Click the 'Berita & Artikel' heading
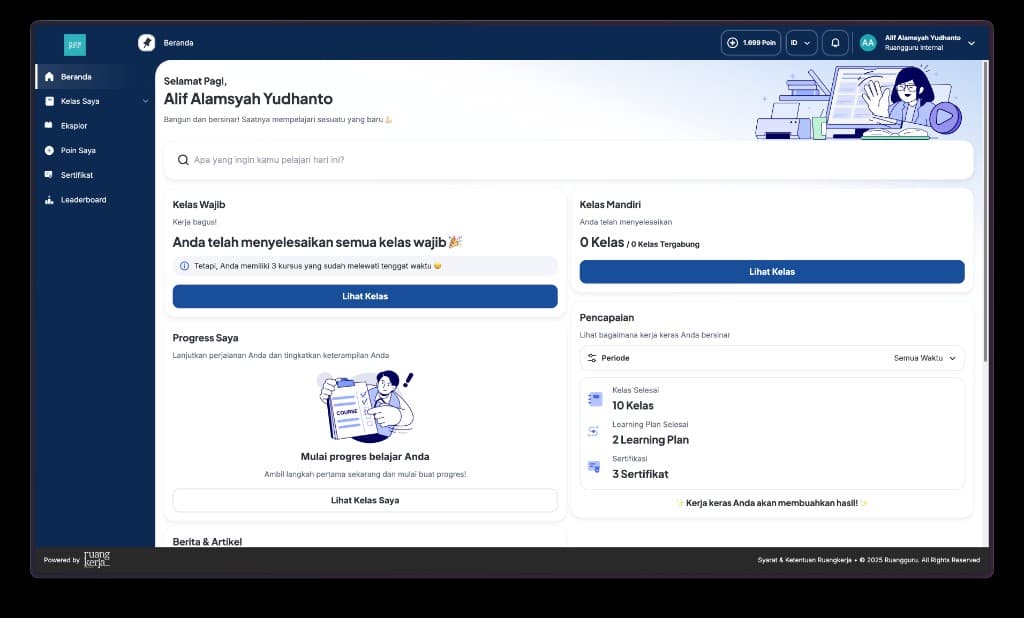The width and height of the screenshot is (1024, 618). (x=207, y=542)
